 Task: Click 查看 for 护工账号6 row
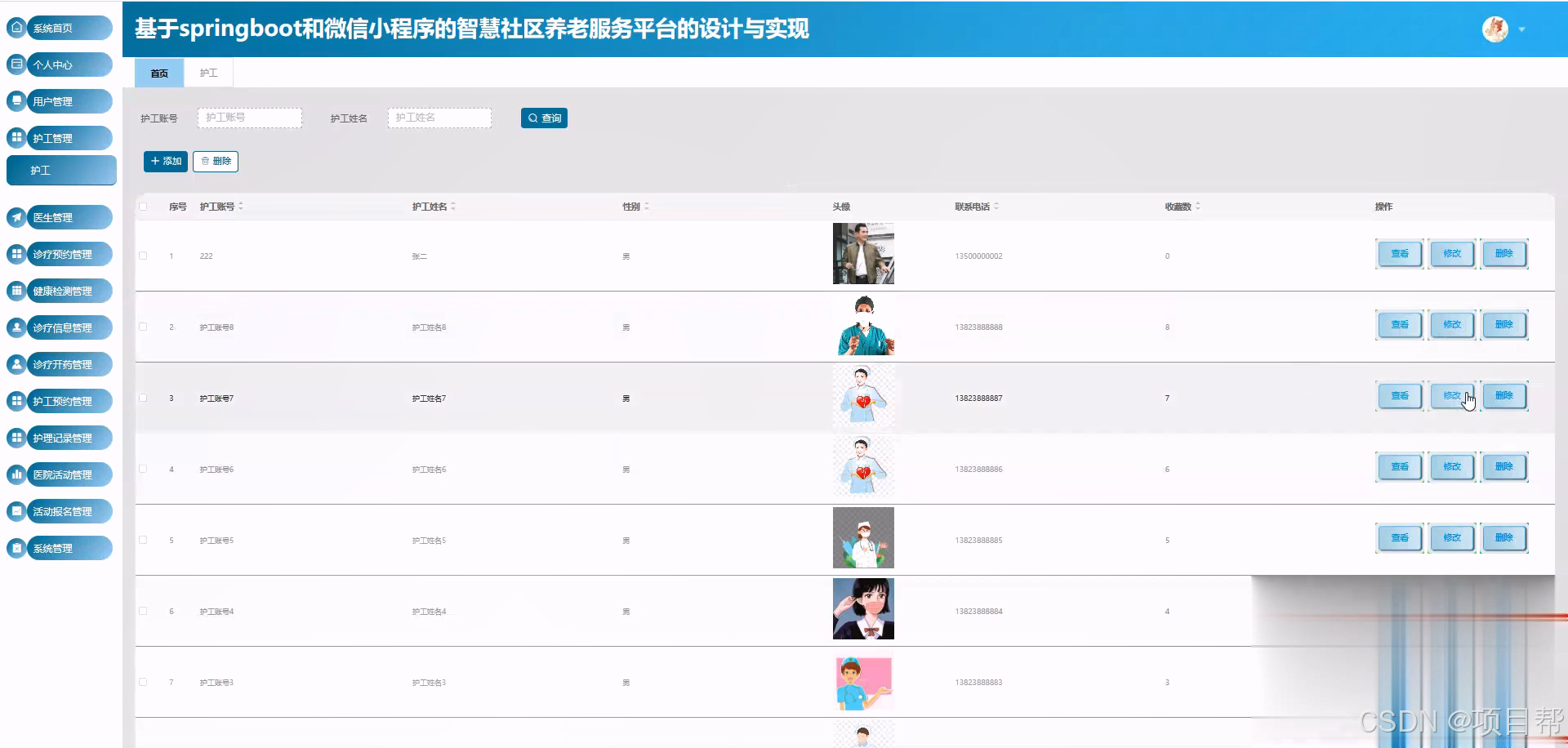[1400, 467]
